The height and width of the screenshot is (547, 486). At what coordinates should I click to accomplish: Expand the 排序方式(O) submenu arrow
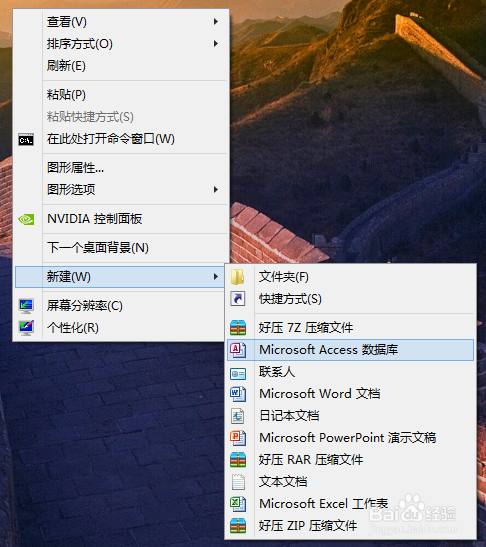click(x=216, y=44)
